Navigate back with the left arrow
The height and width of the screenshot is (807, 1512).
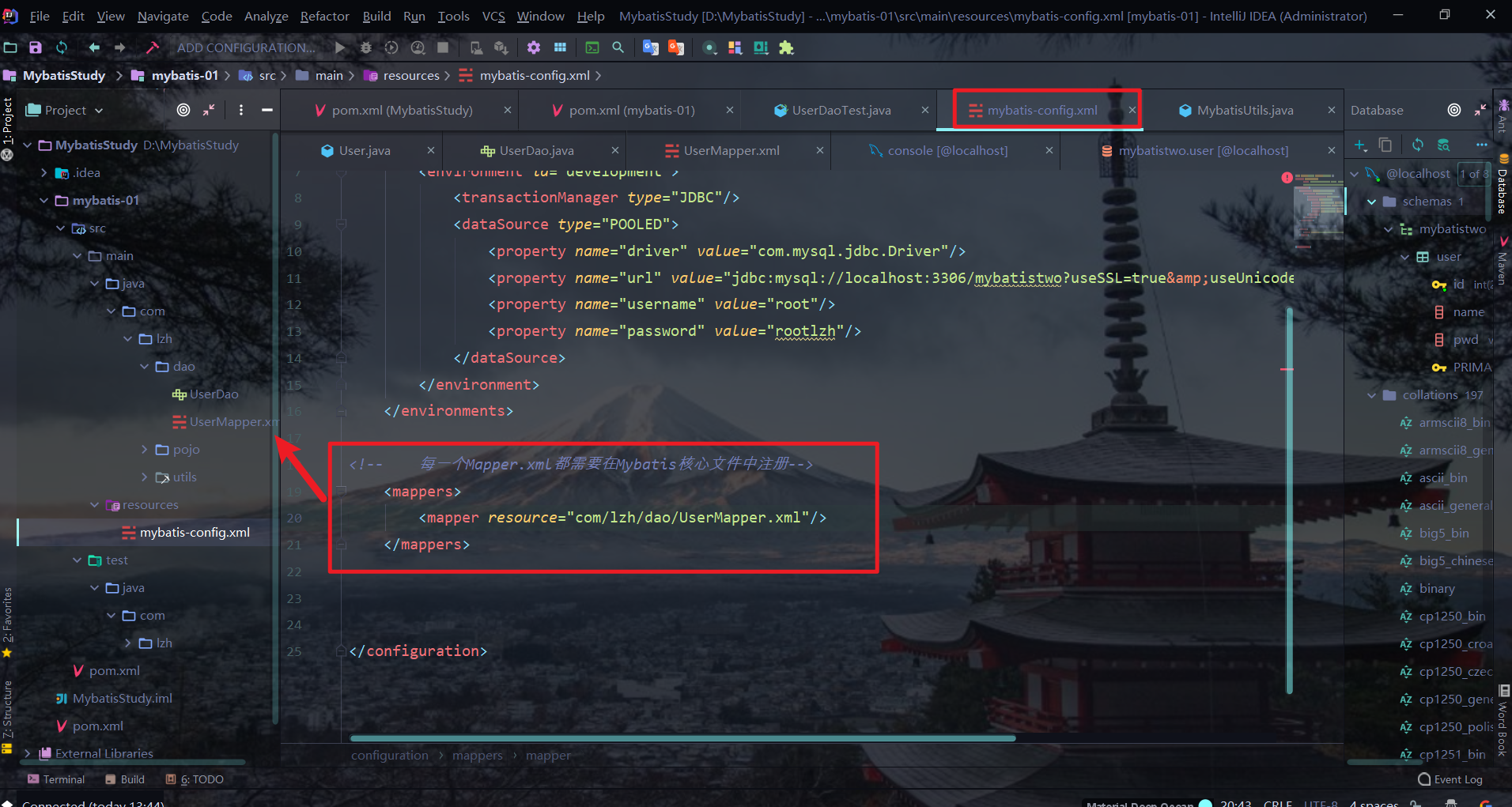(94, 47)
